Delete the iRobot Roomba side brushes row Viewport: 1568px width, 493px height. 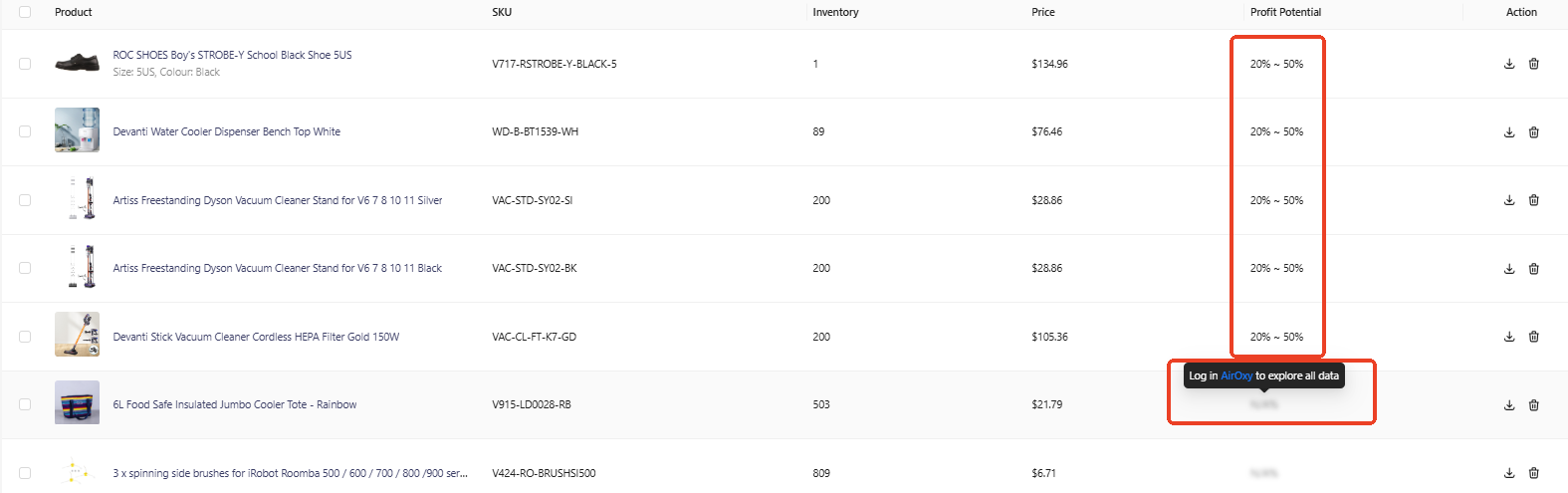(1534, 473)
